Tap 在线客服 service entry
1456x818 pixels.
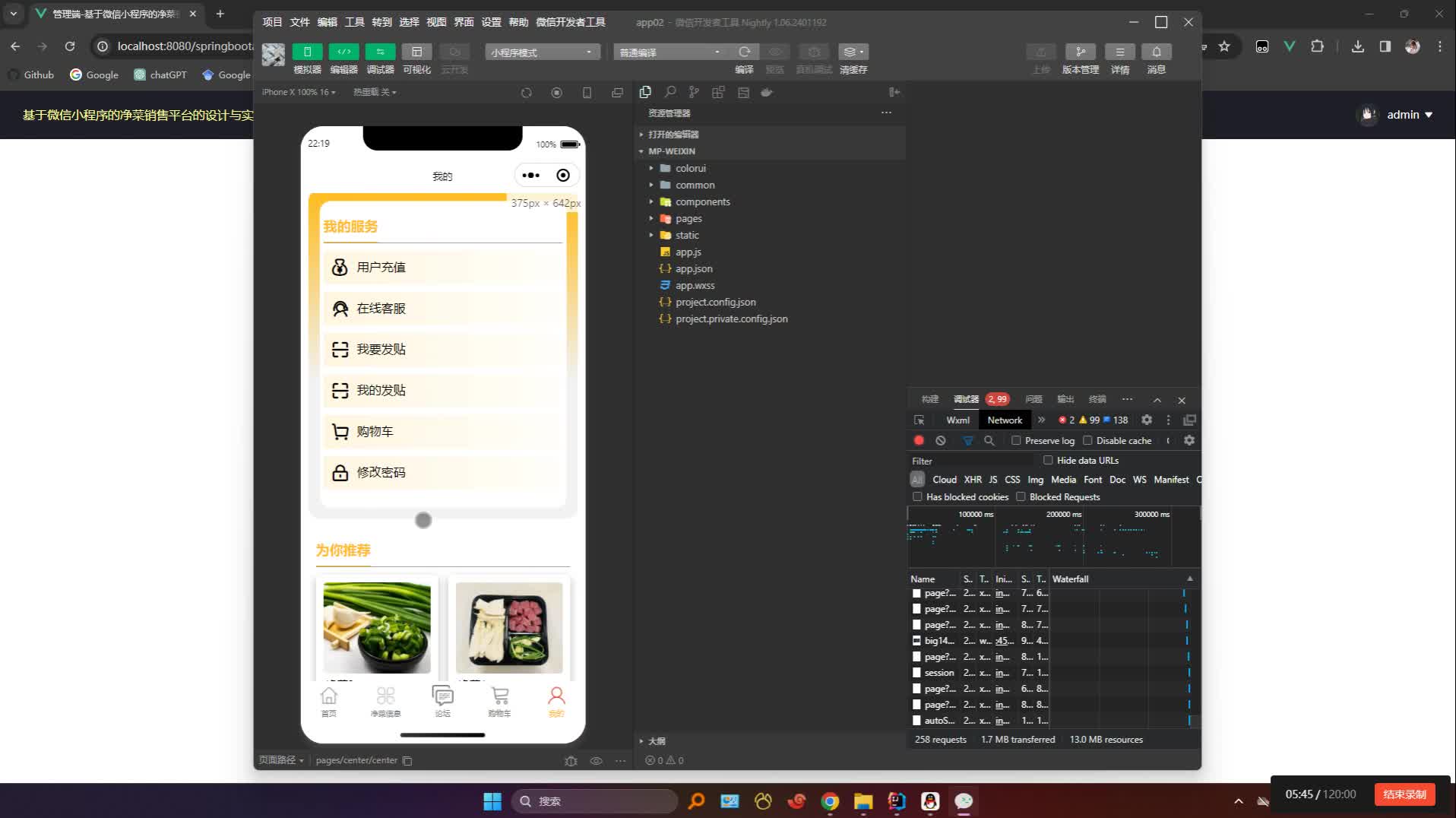coord(444,308)
